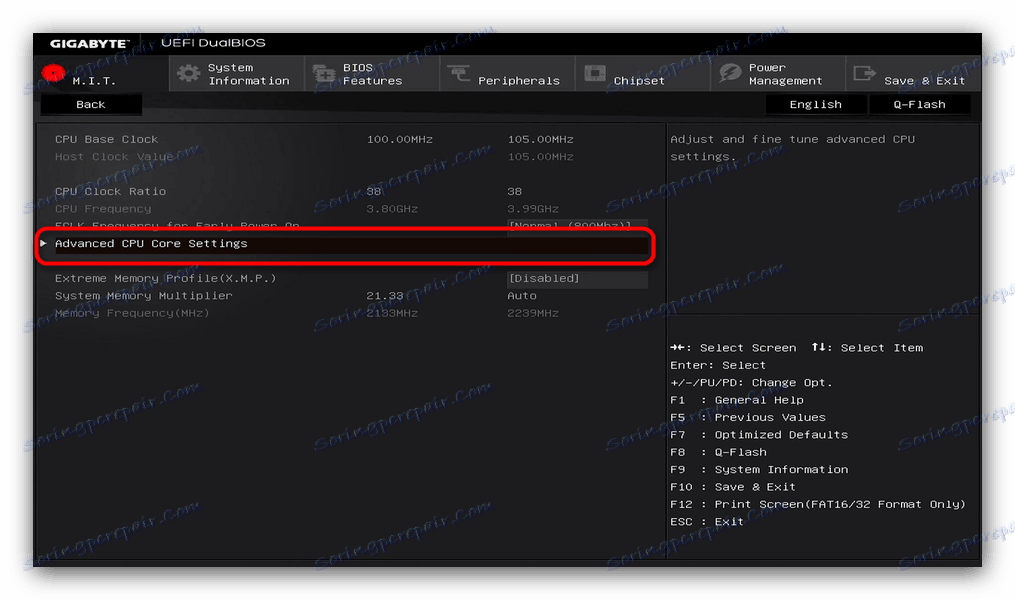Click the Host Clock Value label
This screenshot has height=600, width=1015.
click(x=114, y=157)
